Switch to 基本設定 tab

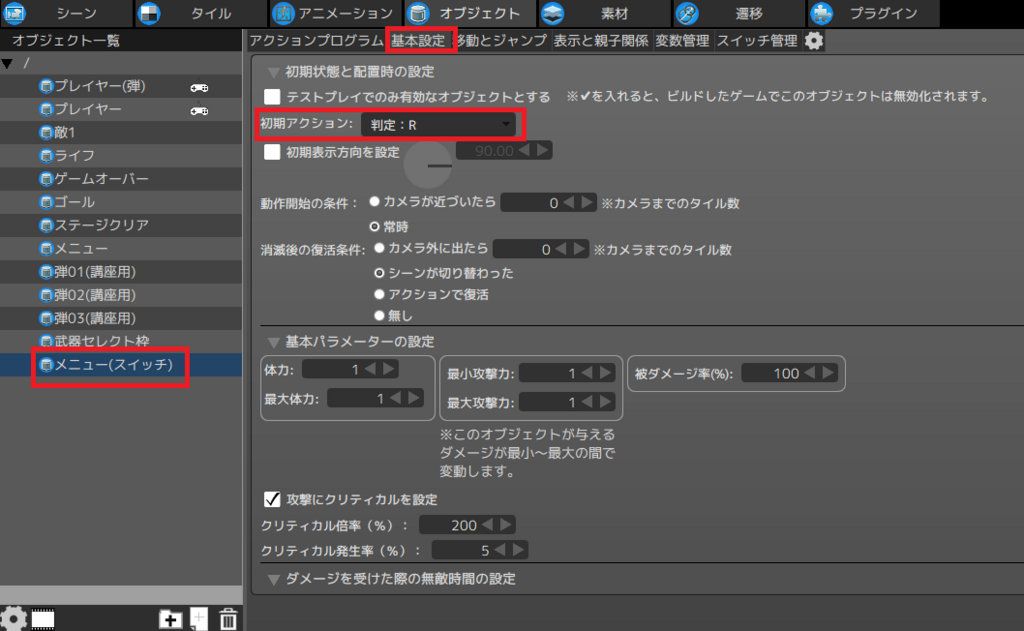418,40
